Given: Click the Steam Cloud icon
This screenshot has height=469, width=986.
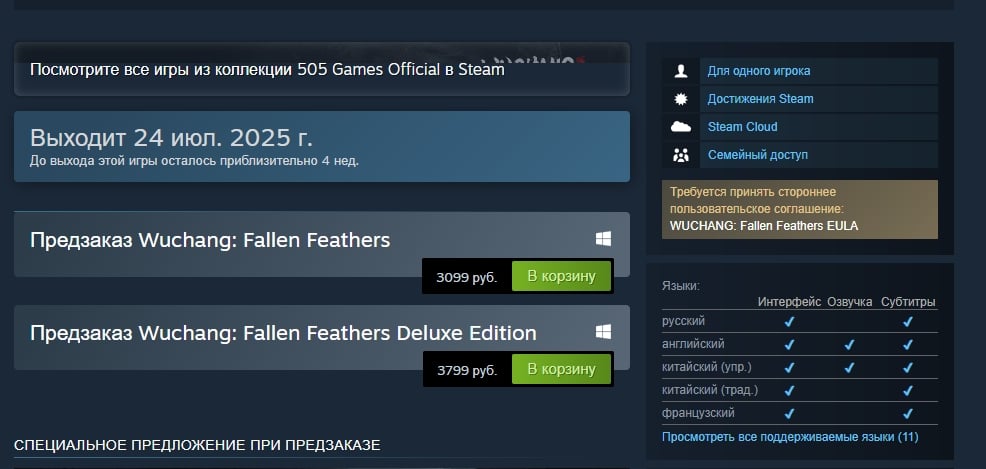Looking at the screenshot, I should coord(680,126).
